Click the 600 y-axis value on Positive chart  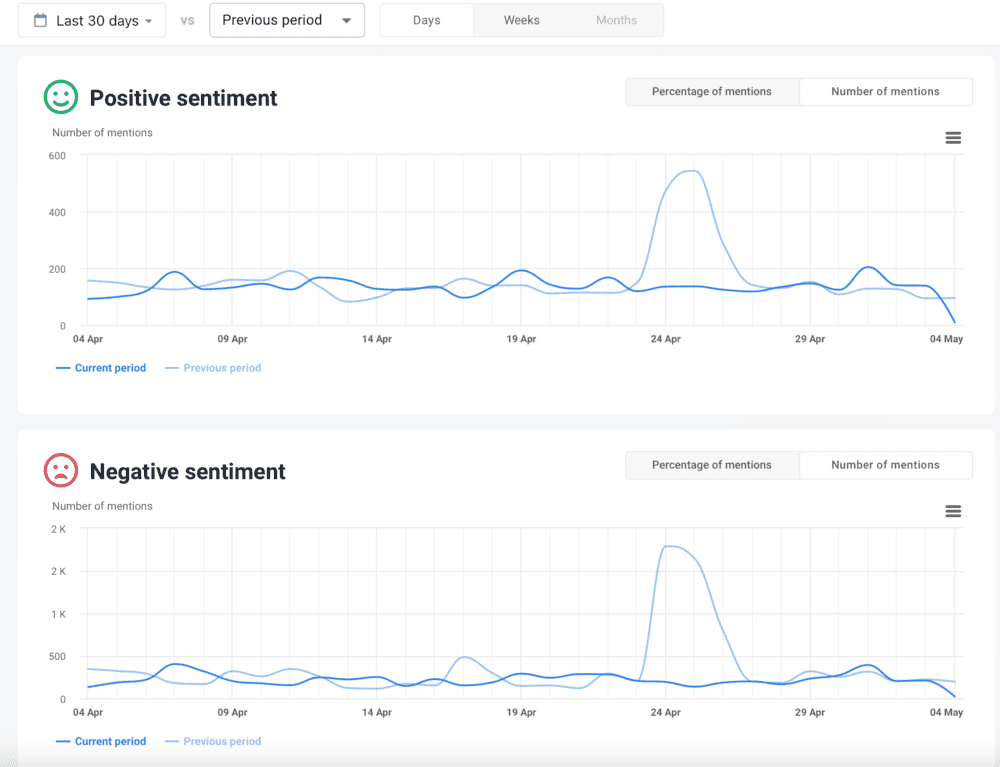click(x=57, y=156)
